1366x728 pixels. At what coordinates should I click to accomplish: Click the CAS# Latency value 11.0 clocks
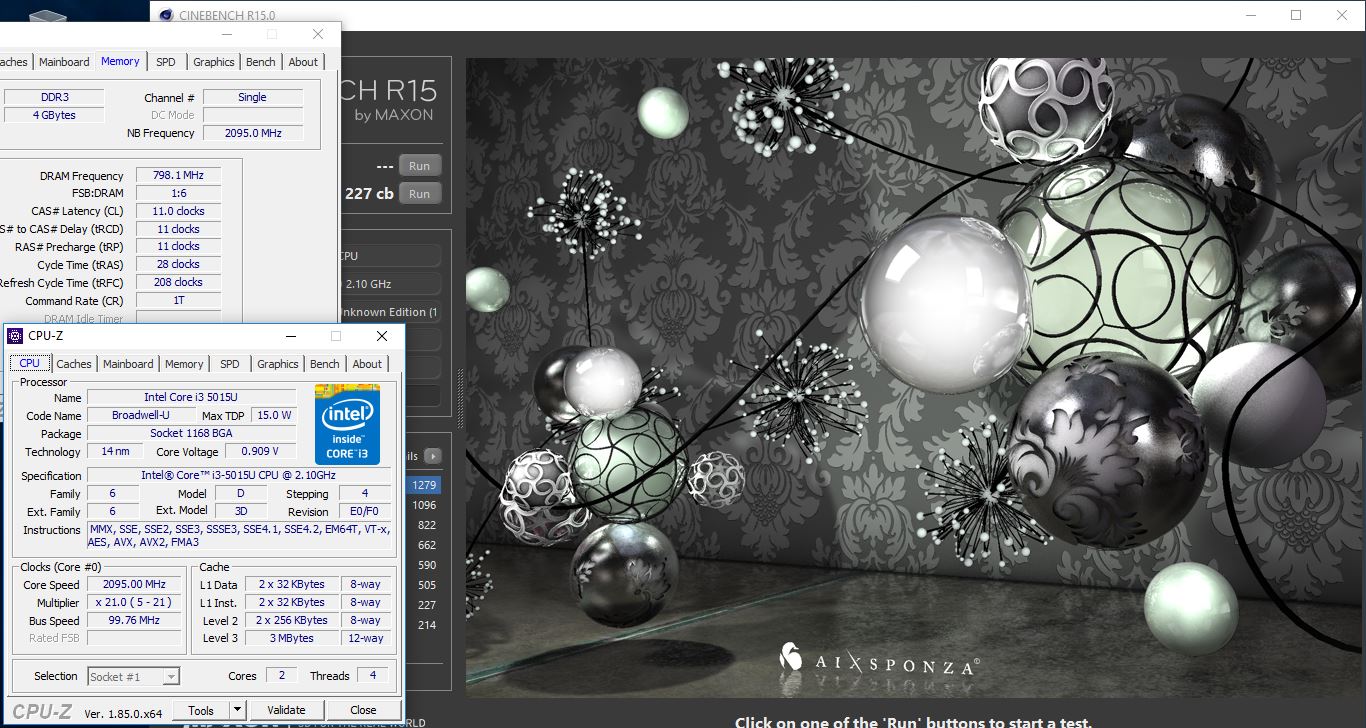[178, 211]
